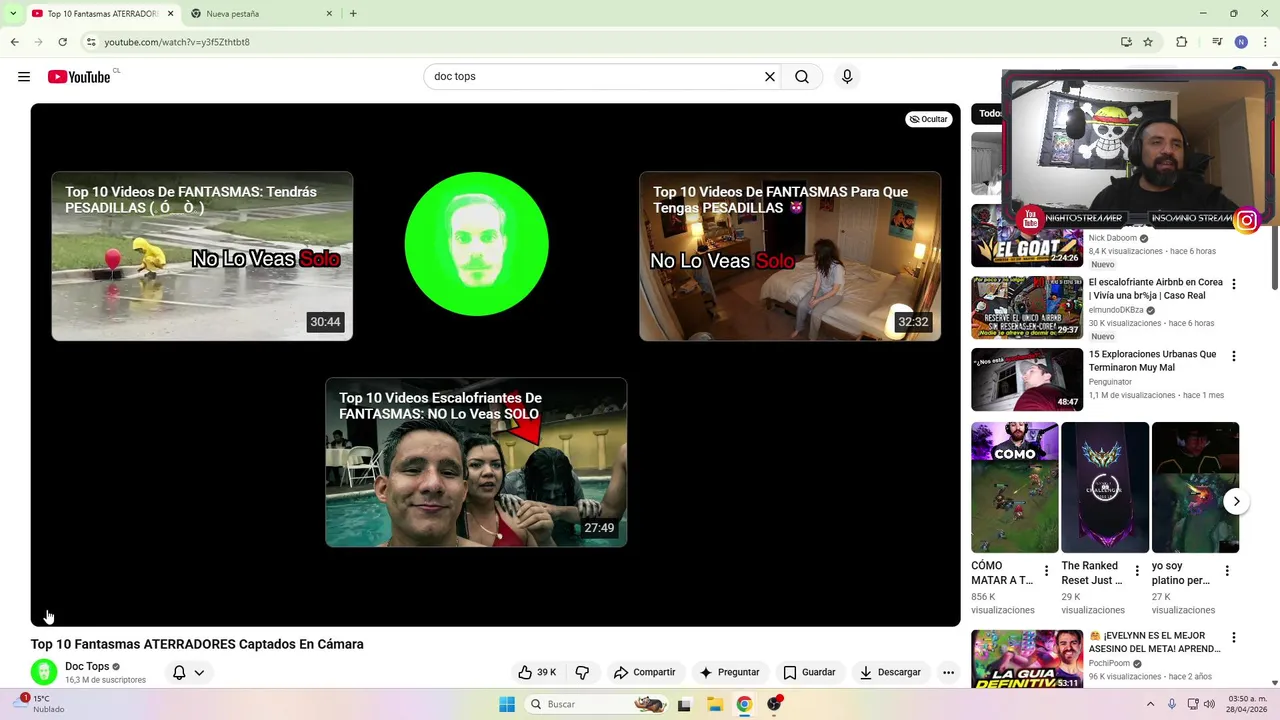Image resolution: width=1280 pixels, height=720 pixels.
Task: Share the video via Compartir
Action: tap(644, 672)
